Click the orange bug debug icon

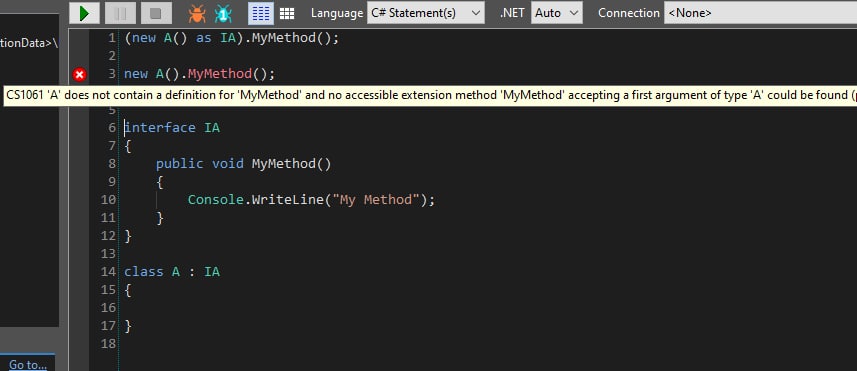197,14
